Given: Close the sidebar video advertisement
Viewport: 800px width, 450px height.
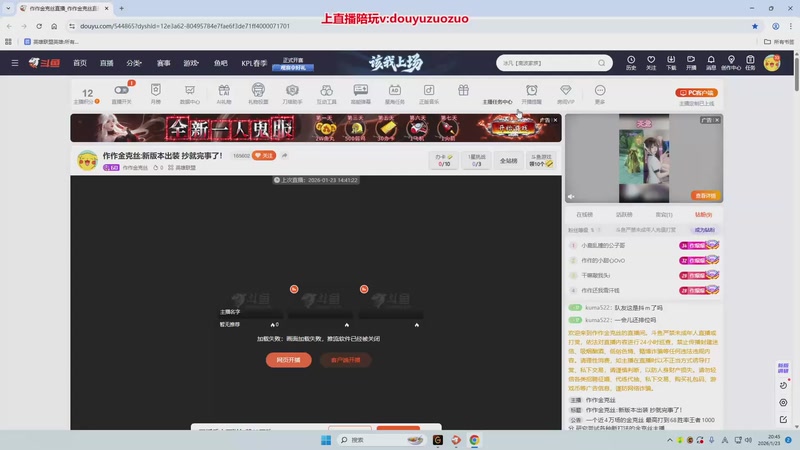Looking at the screenshot, I should [717, 120].
